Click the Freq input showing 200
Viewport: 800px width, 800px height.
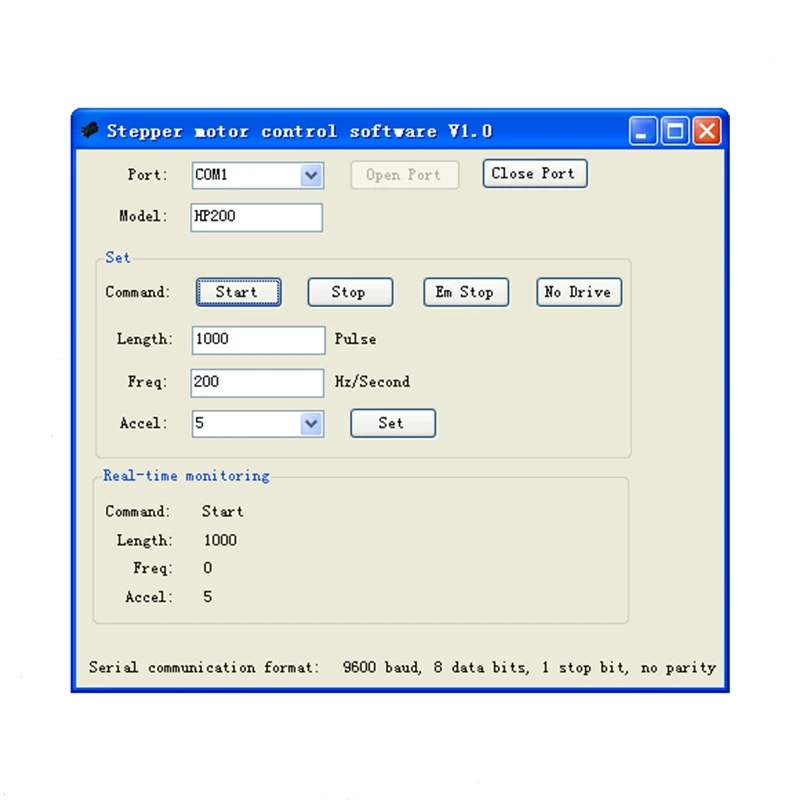click(x=257, y=383)
